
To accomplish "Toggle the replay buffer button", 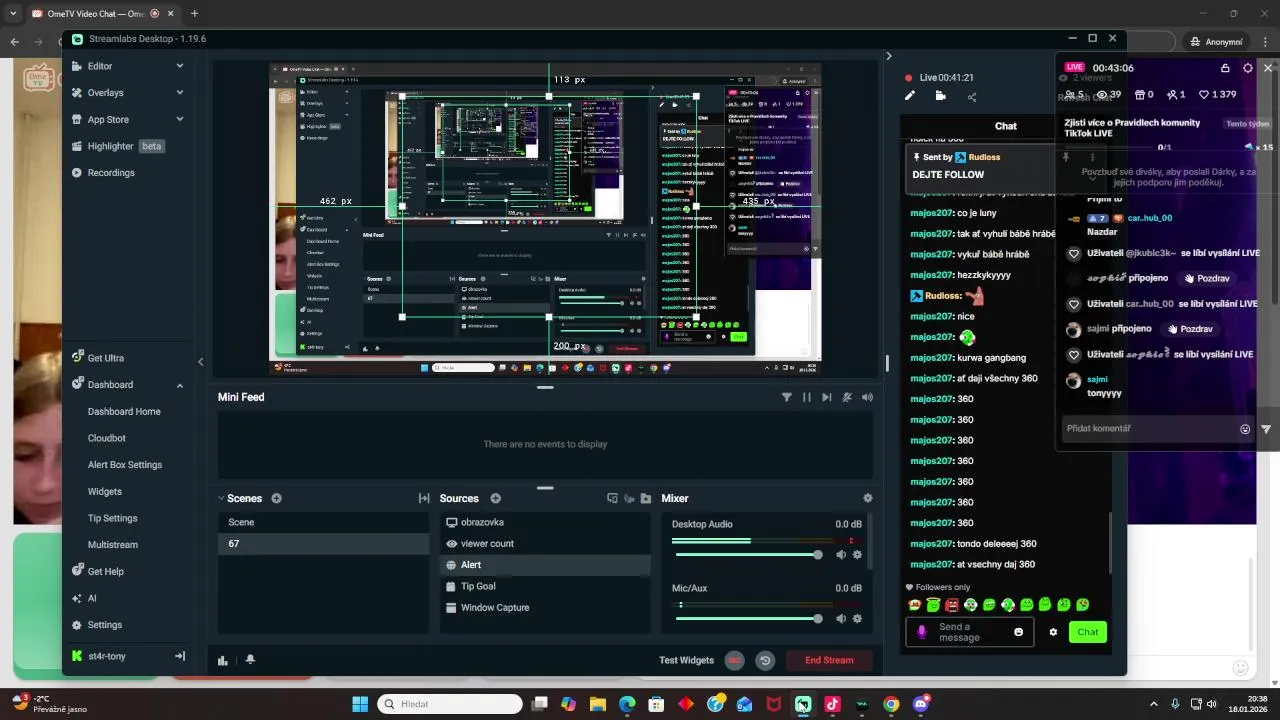I will (x=765, y=660).
